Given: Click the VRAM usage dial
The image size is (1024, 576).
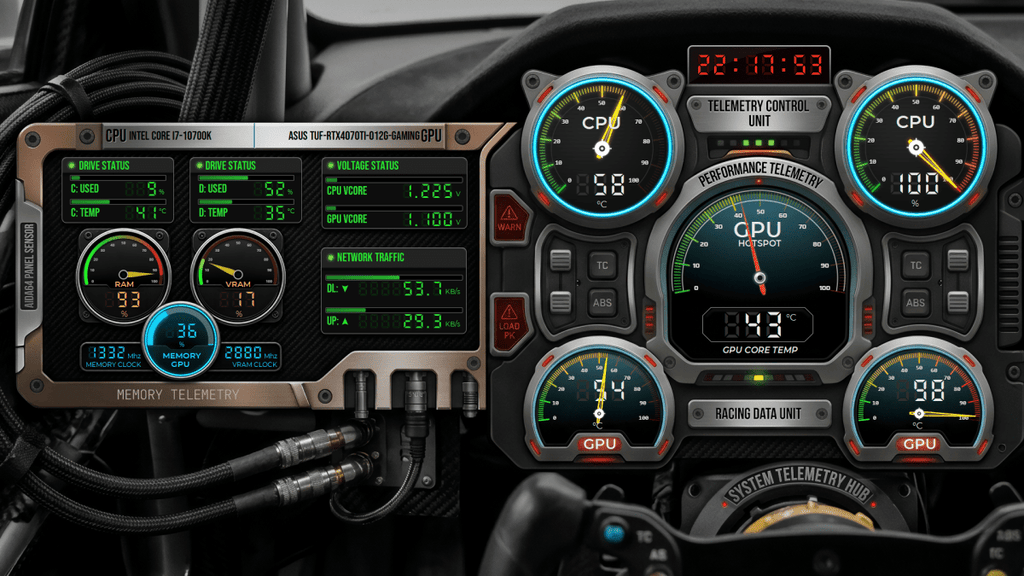Looking at the screenshot, I should 238,276.
